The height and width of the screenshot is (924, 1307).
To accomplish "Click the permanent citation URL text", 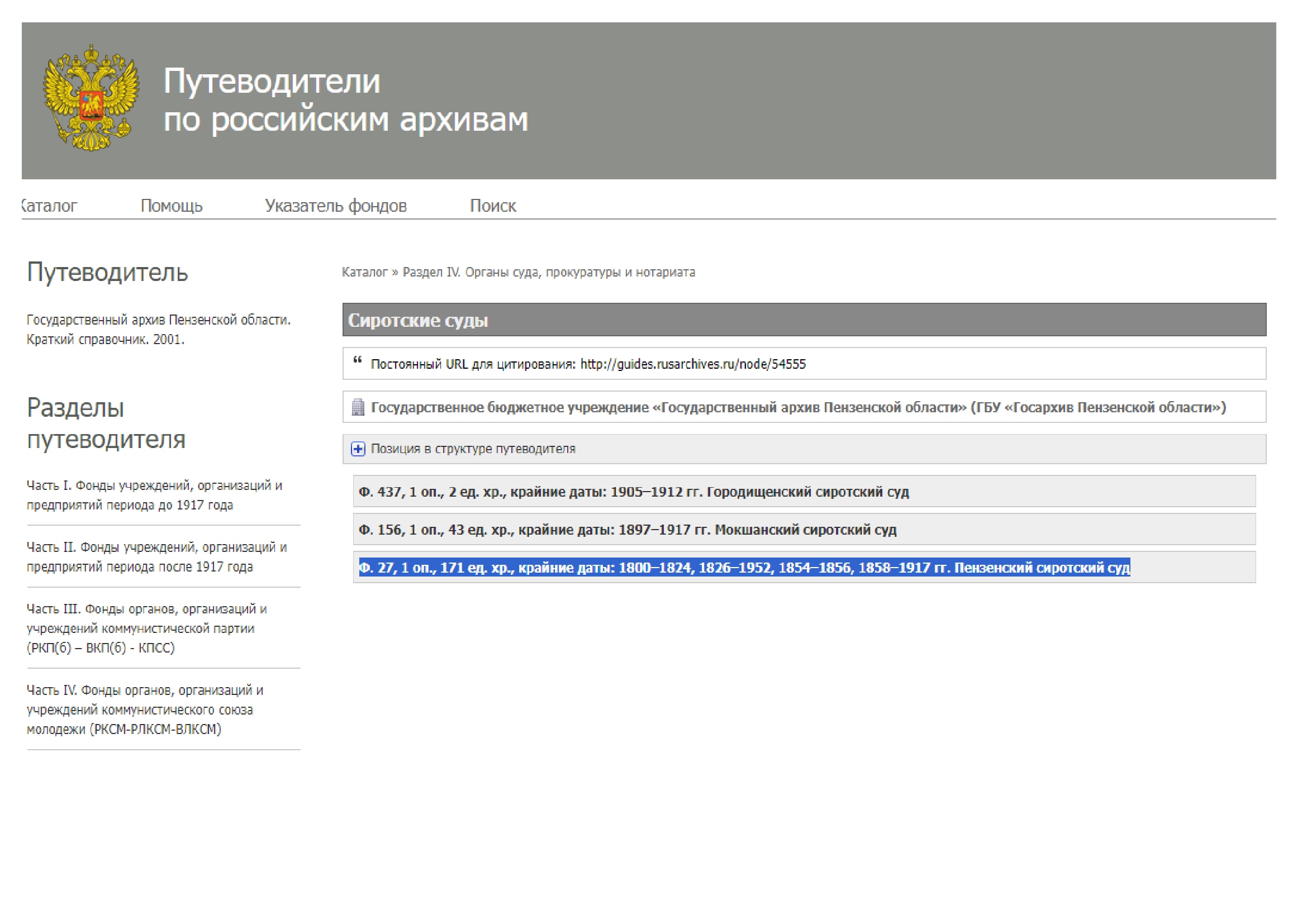I will 693,364.
